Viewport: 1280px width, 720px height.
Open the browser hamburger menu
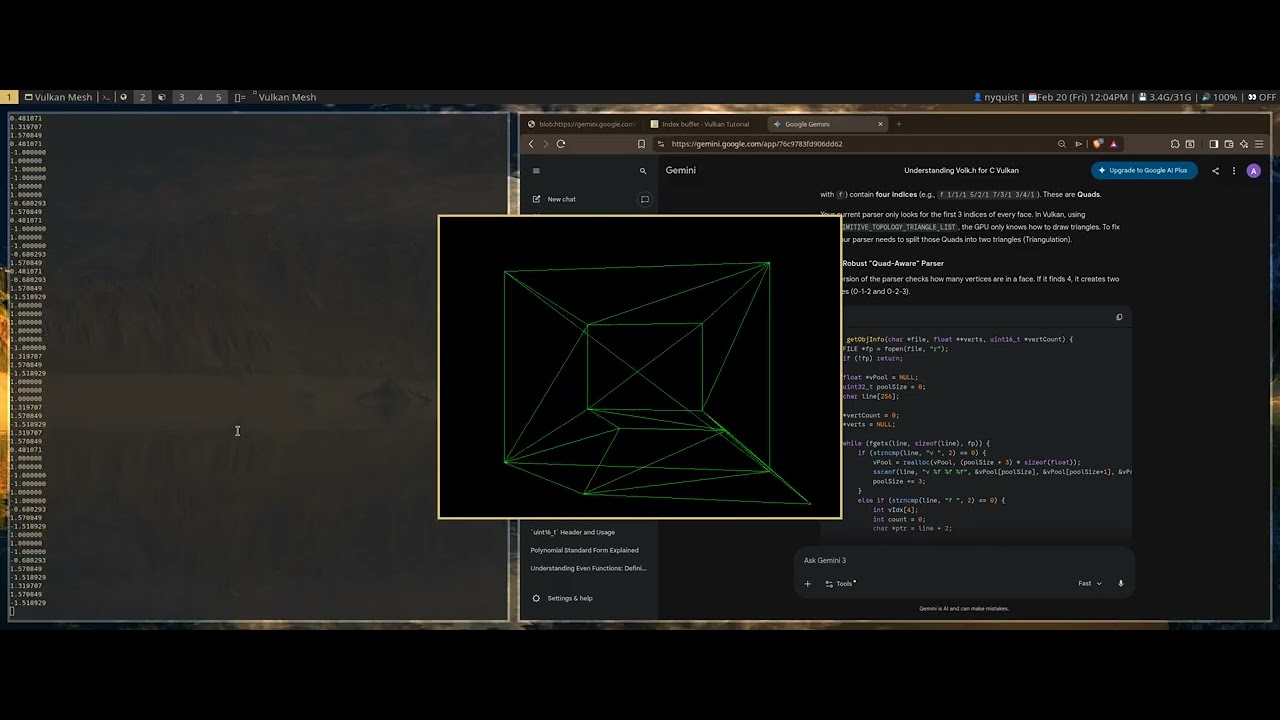pos(1259,144)
